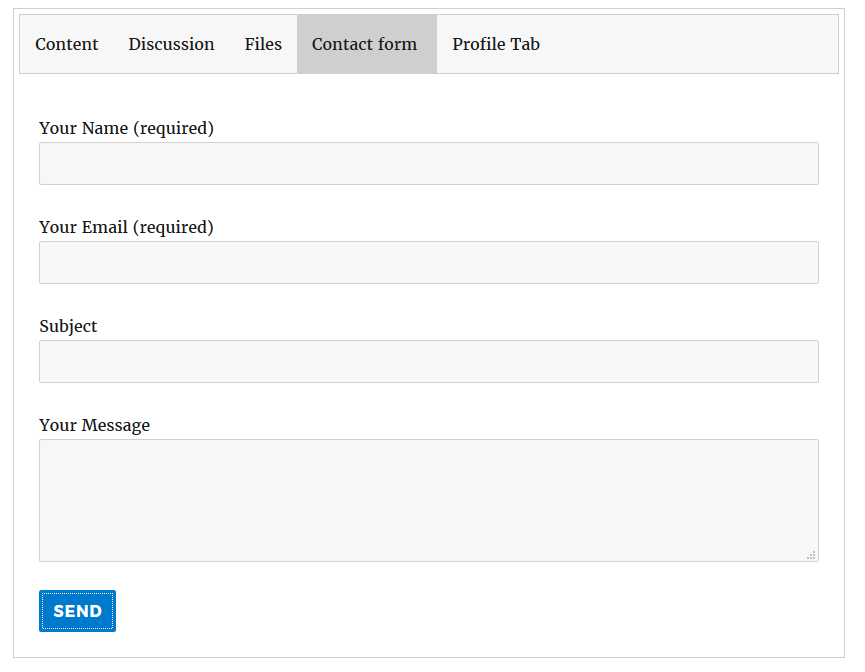Click the bottom-left corner of the message box

[x=44, y=556]
